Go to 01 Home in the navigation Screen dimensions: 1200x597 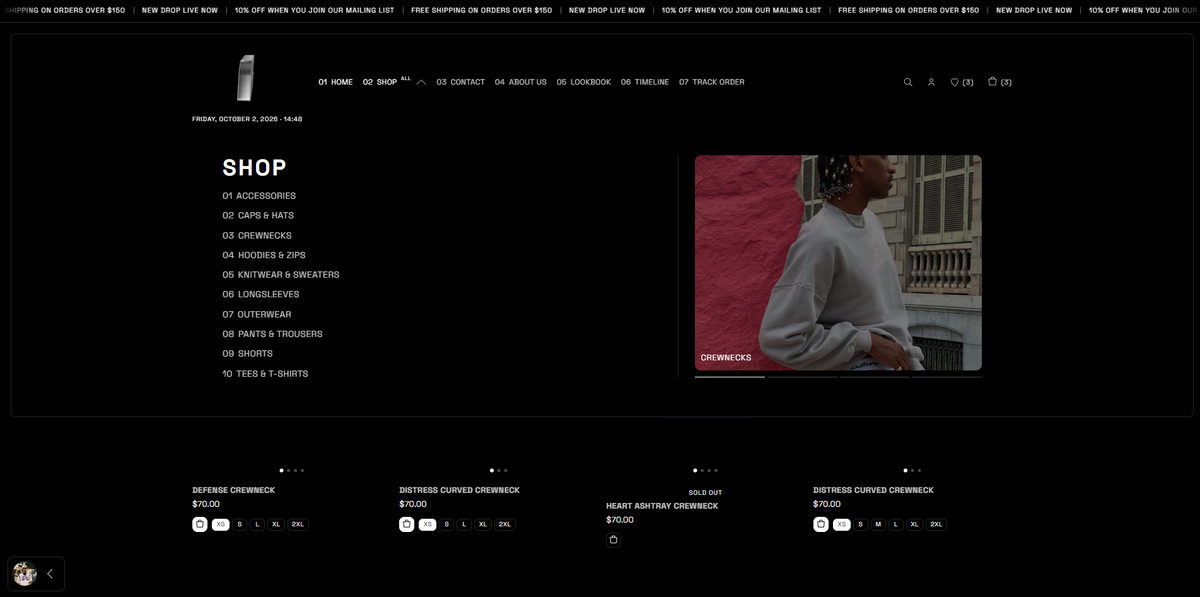pyautogui.click(x=336, y=82)
